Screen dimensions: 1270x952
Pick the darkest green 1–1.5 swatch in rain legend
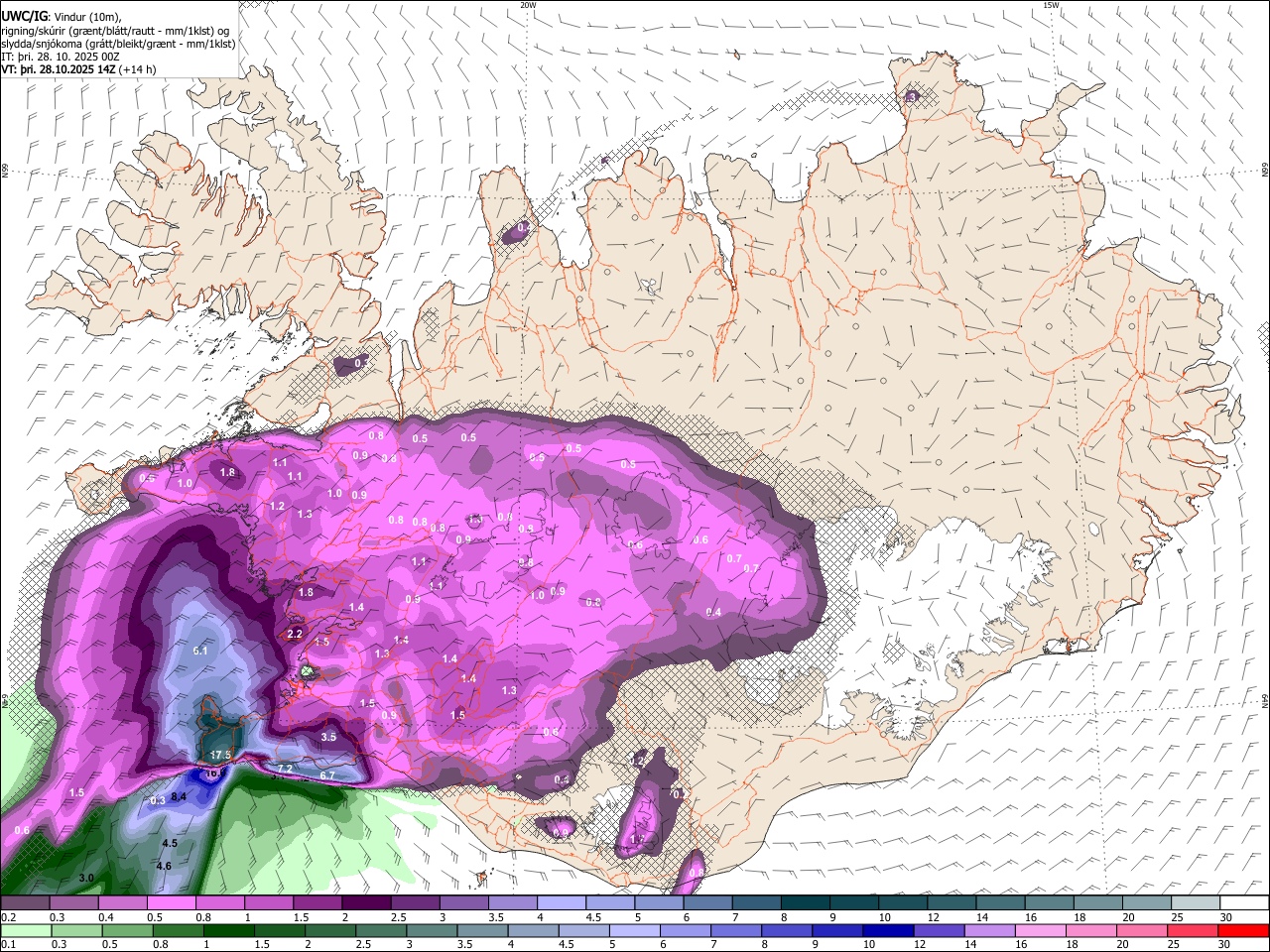coord(229,930)
